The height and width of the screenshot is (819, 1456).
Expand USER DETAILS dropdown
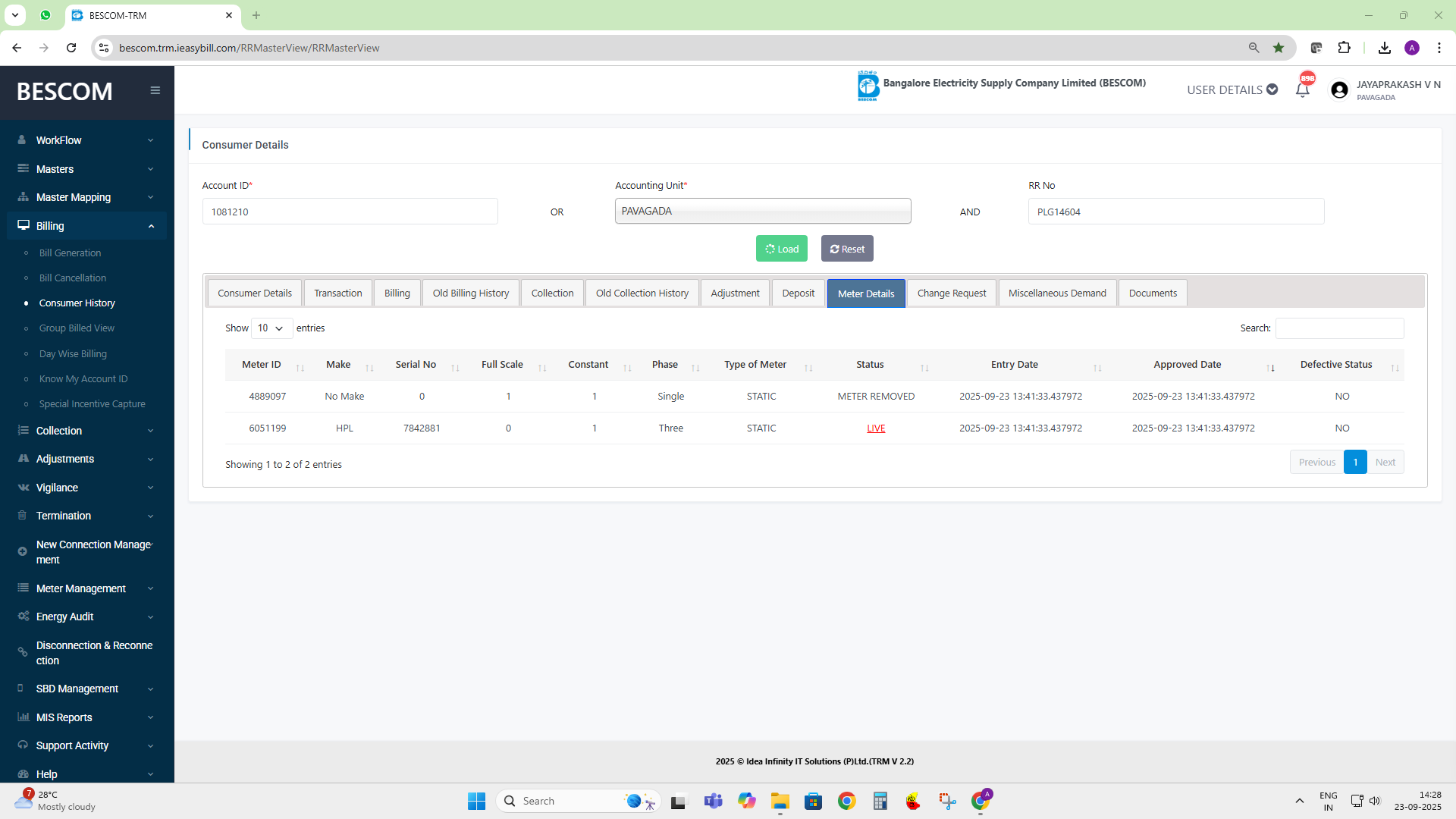[x=1232, y=89]
